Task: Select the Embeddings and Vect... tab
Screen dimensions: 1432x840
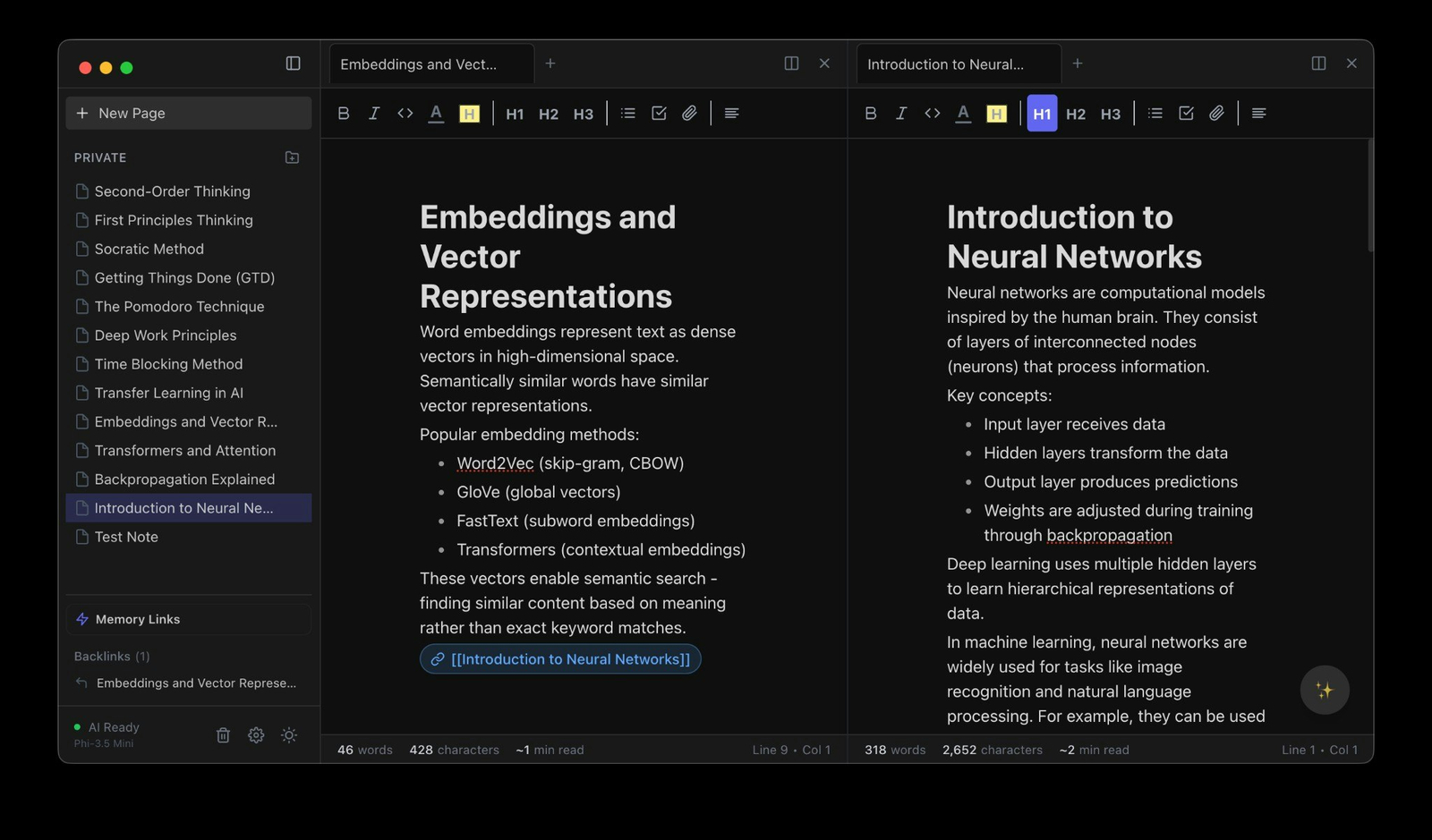Action: point(419,64)
